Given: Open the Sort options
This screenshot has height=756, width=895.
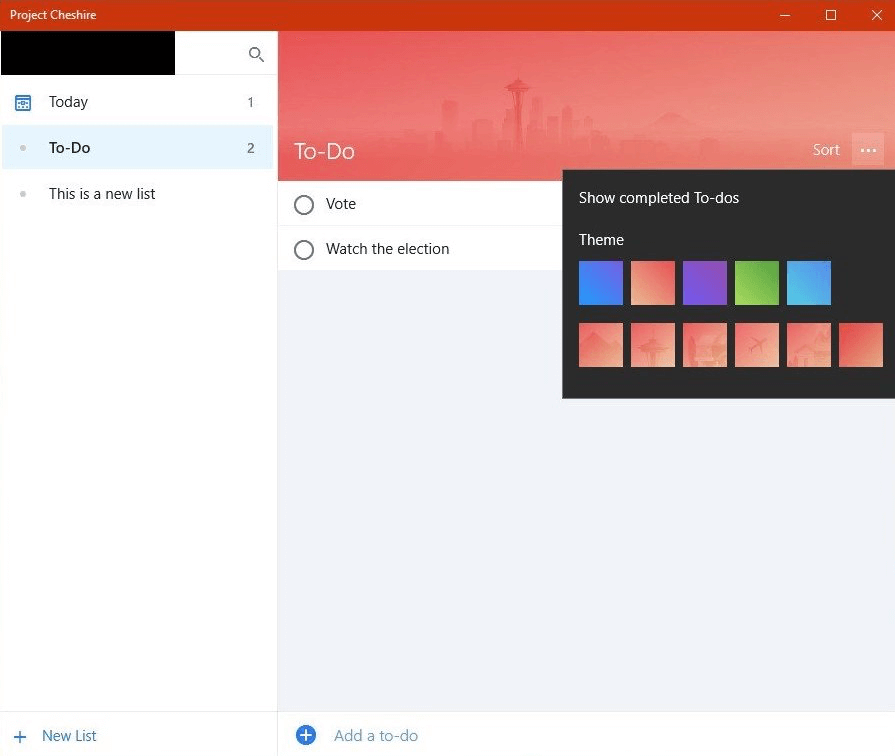Looking at the screenshot, I should [826, 150].
